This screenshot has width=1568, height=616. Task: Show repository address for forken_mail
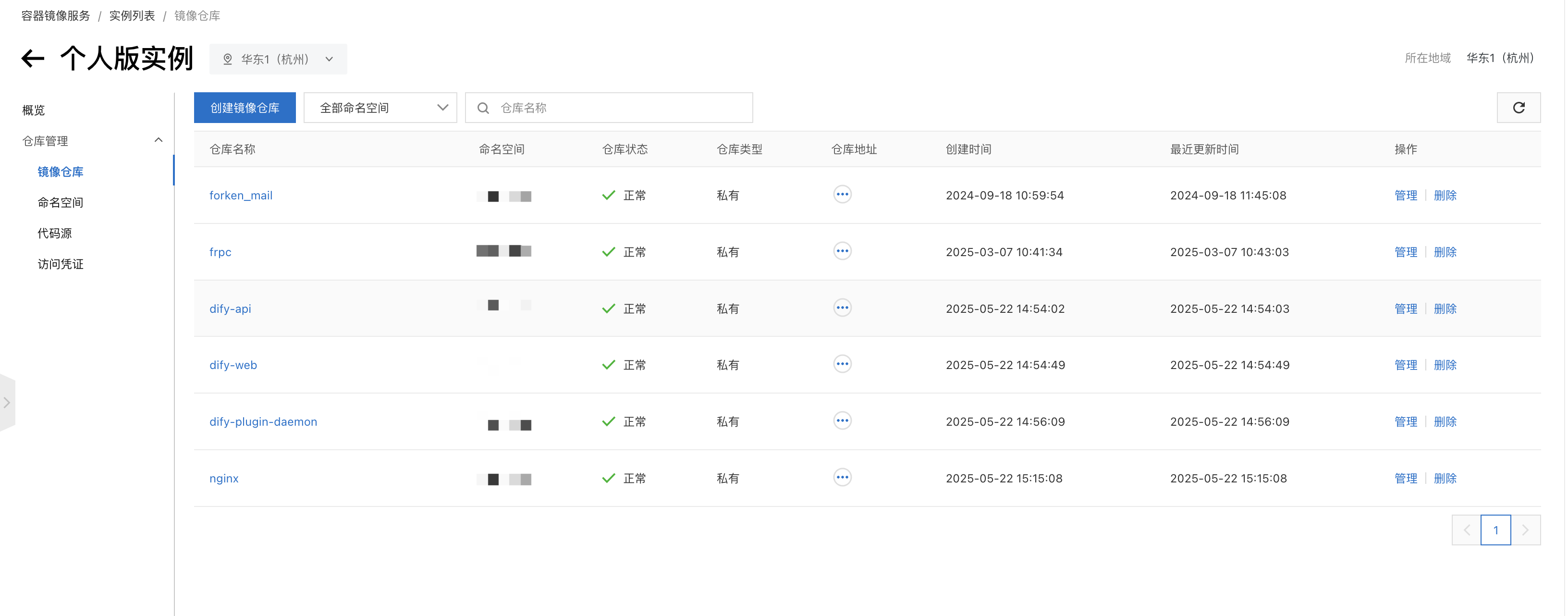tap(842, 195)
